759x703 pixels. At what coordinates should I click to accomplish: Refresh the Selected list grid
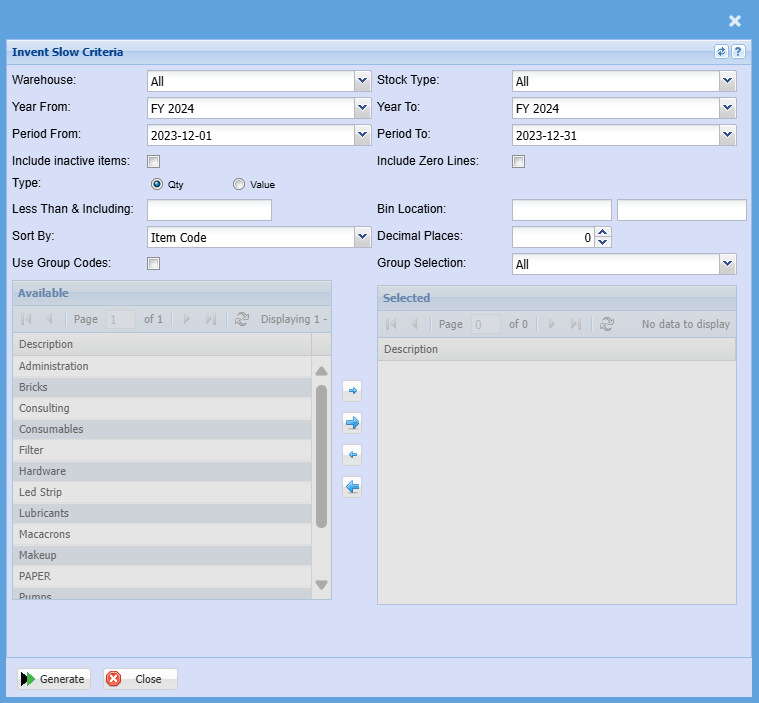(x=606, y=324)
